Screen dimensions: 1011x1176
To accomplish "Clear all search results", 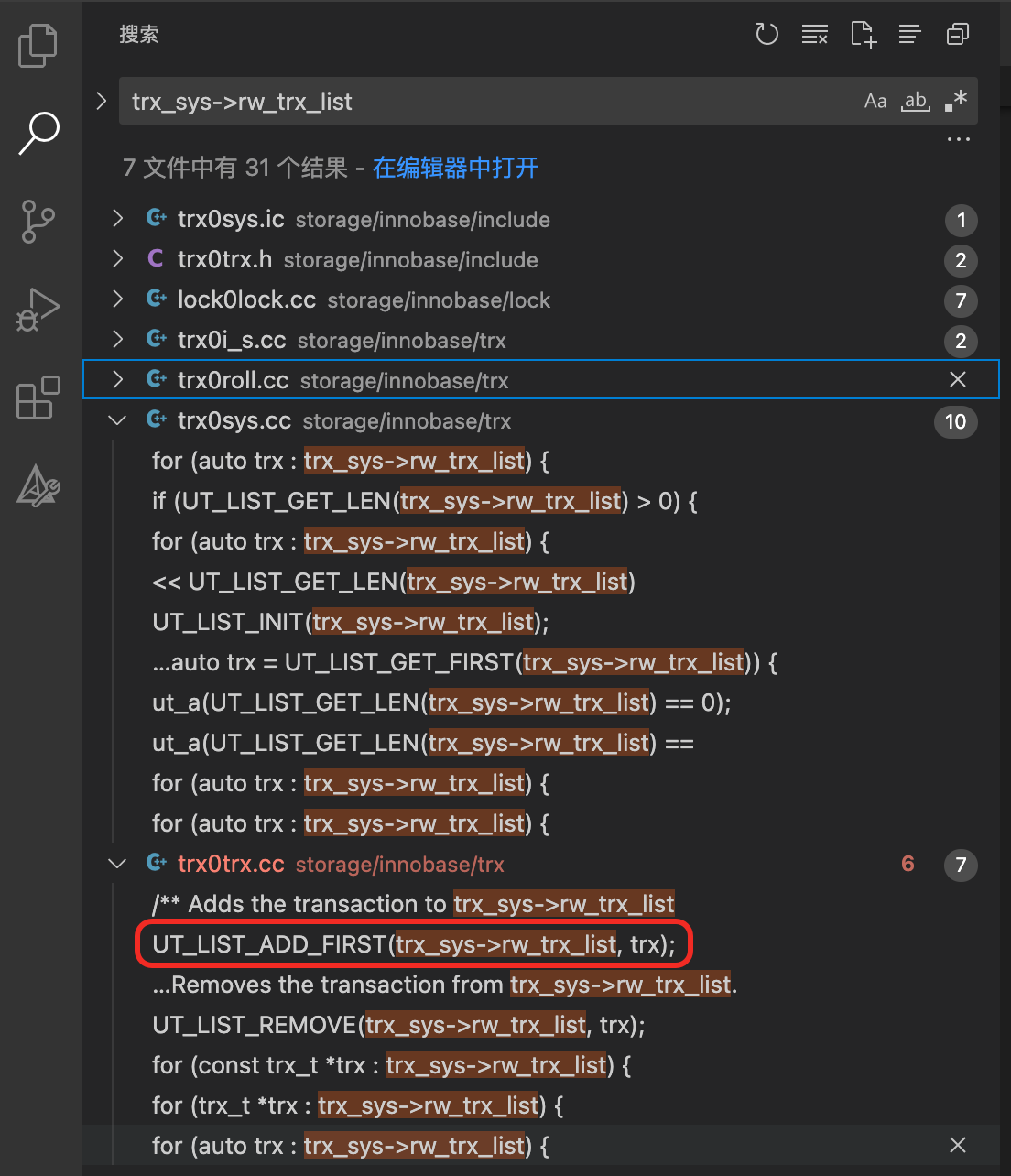I will 814,35.
